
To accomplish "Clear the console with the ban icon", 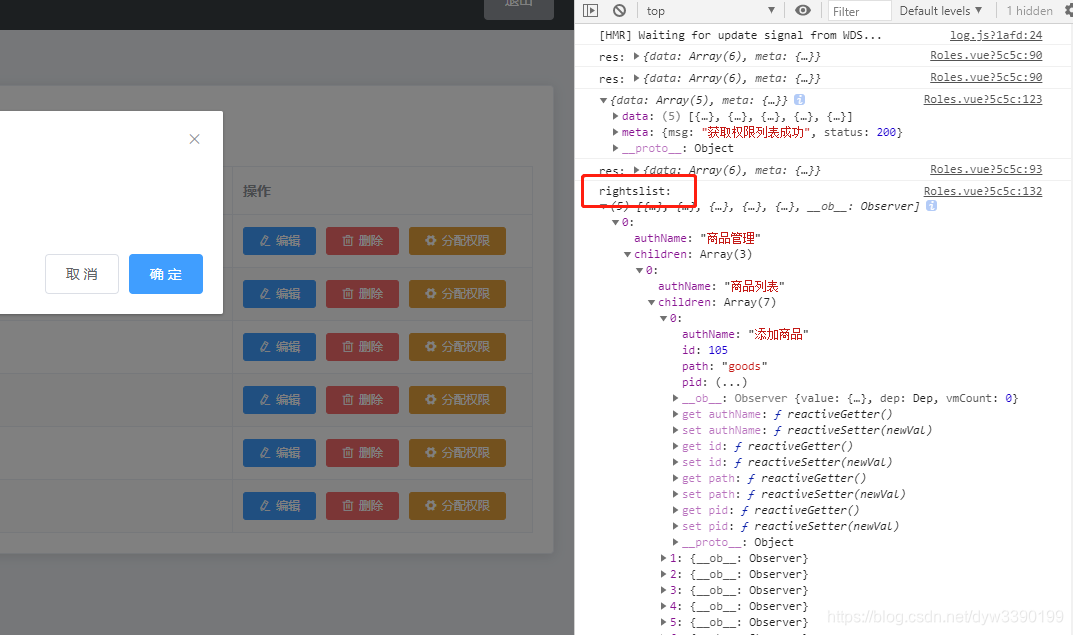I will pos(619,10).
